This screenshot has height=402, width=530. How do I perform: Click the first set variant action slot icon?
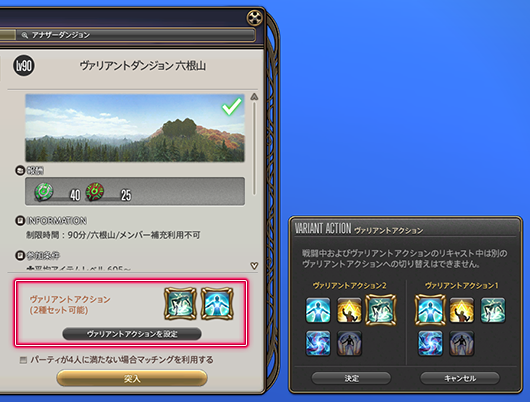[180, 304]
